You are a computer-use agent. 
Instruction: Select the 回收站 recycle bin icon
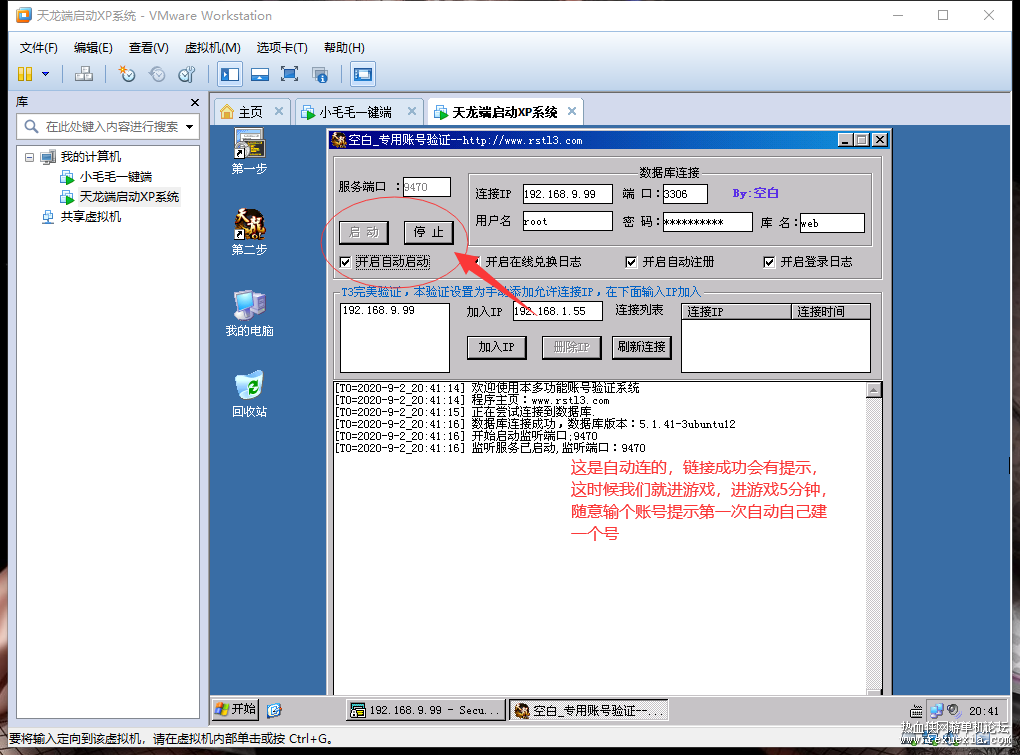point(249,394)
